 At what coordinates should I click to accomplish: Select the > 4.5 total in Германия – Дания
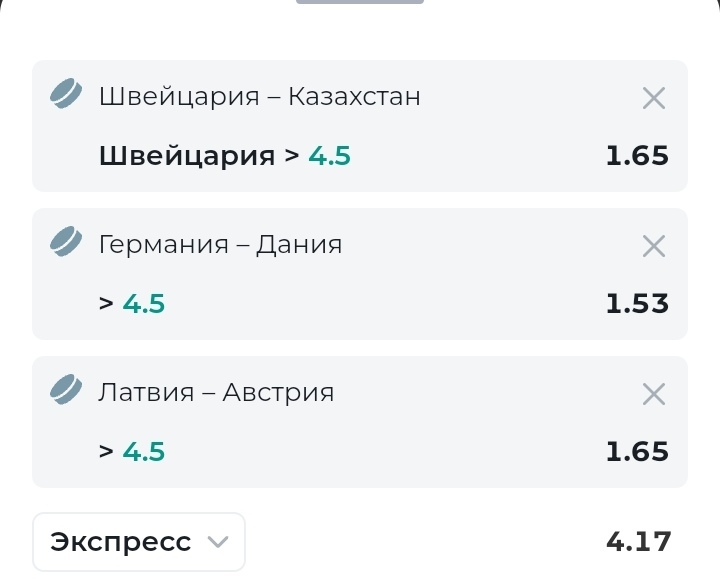(132, 304)
